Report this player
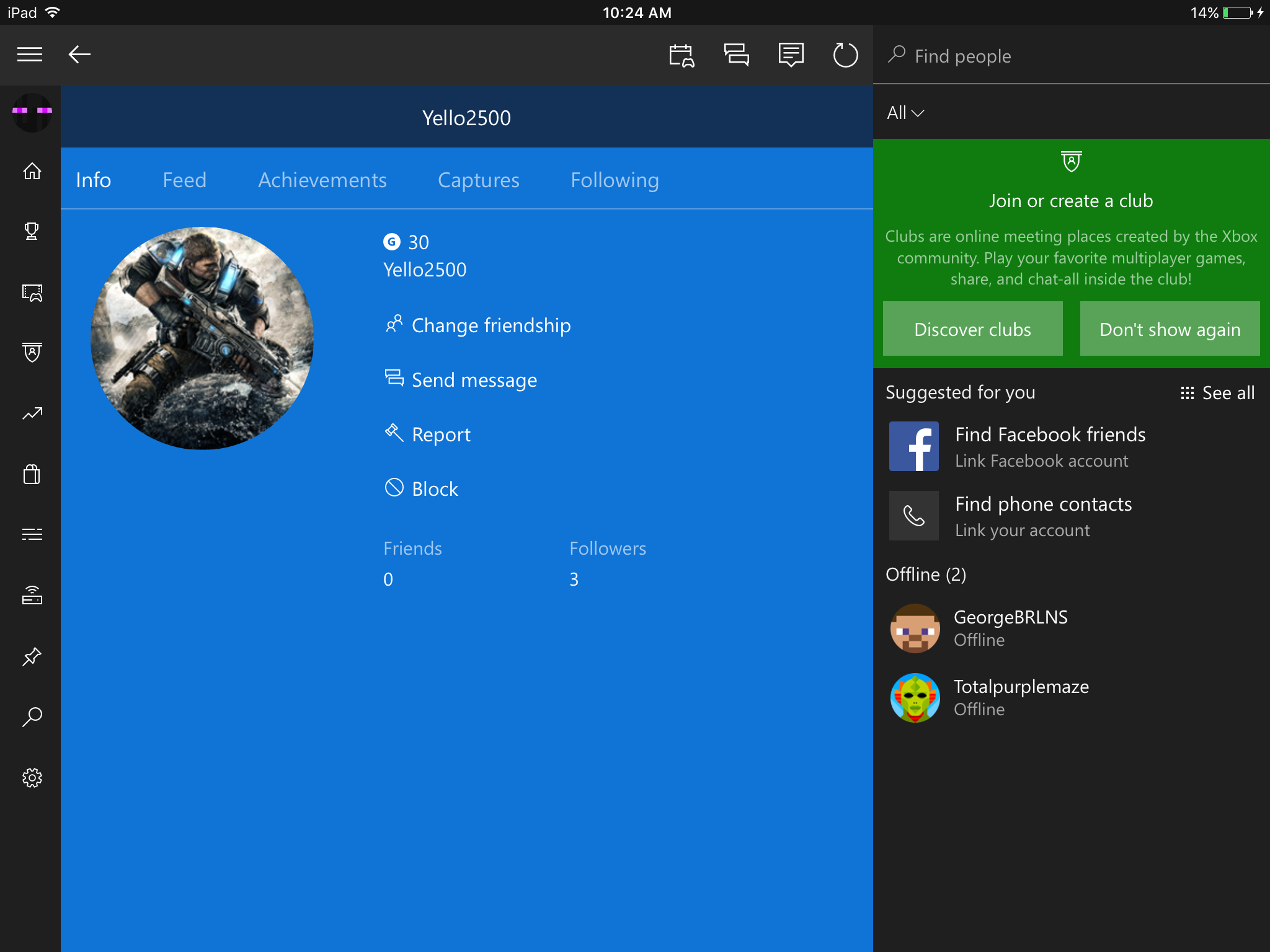 (427, 434)
